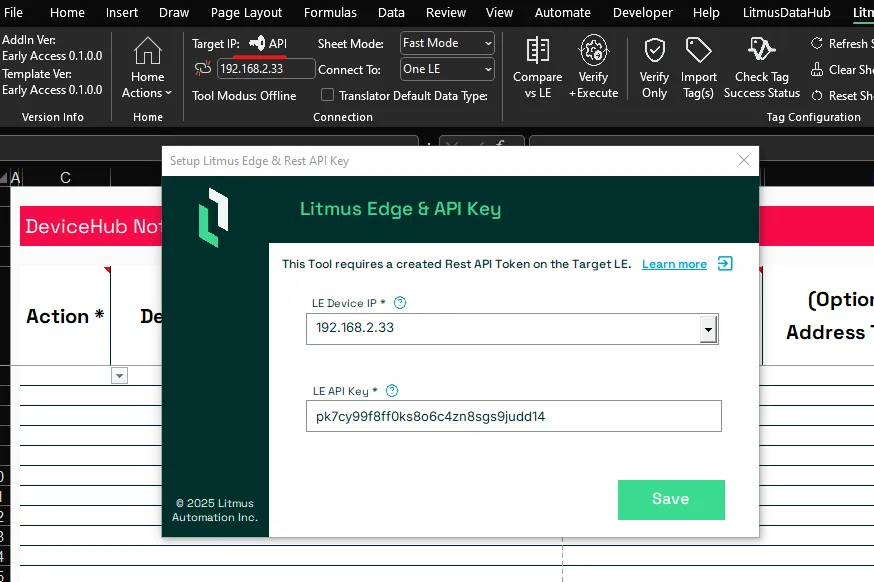This screenshot has width=874, height=582.
Task: Open the Review ribbon tab
Action: [x=446, y=12]
